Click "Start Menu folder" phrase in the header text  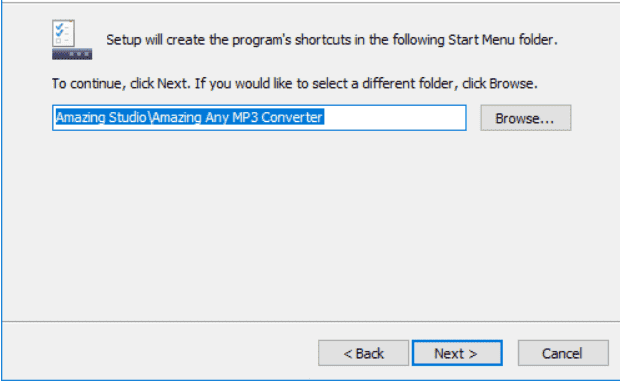501,40
